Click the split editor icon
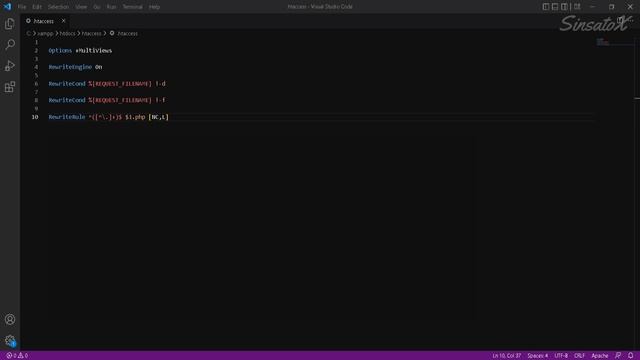This screenshot has width=640, height=360. coord(620,20)
